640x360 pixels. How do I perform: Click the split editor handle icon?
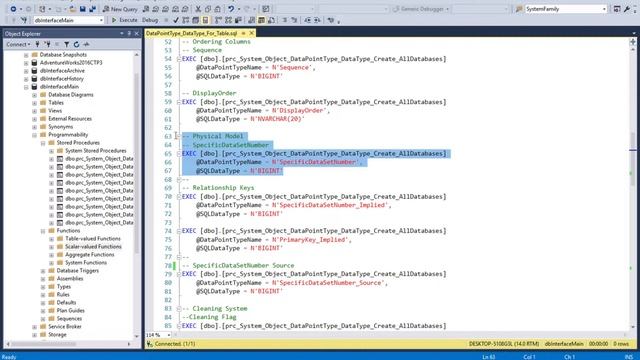click(633, 42)
